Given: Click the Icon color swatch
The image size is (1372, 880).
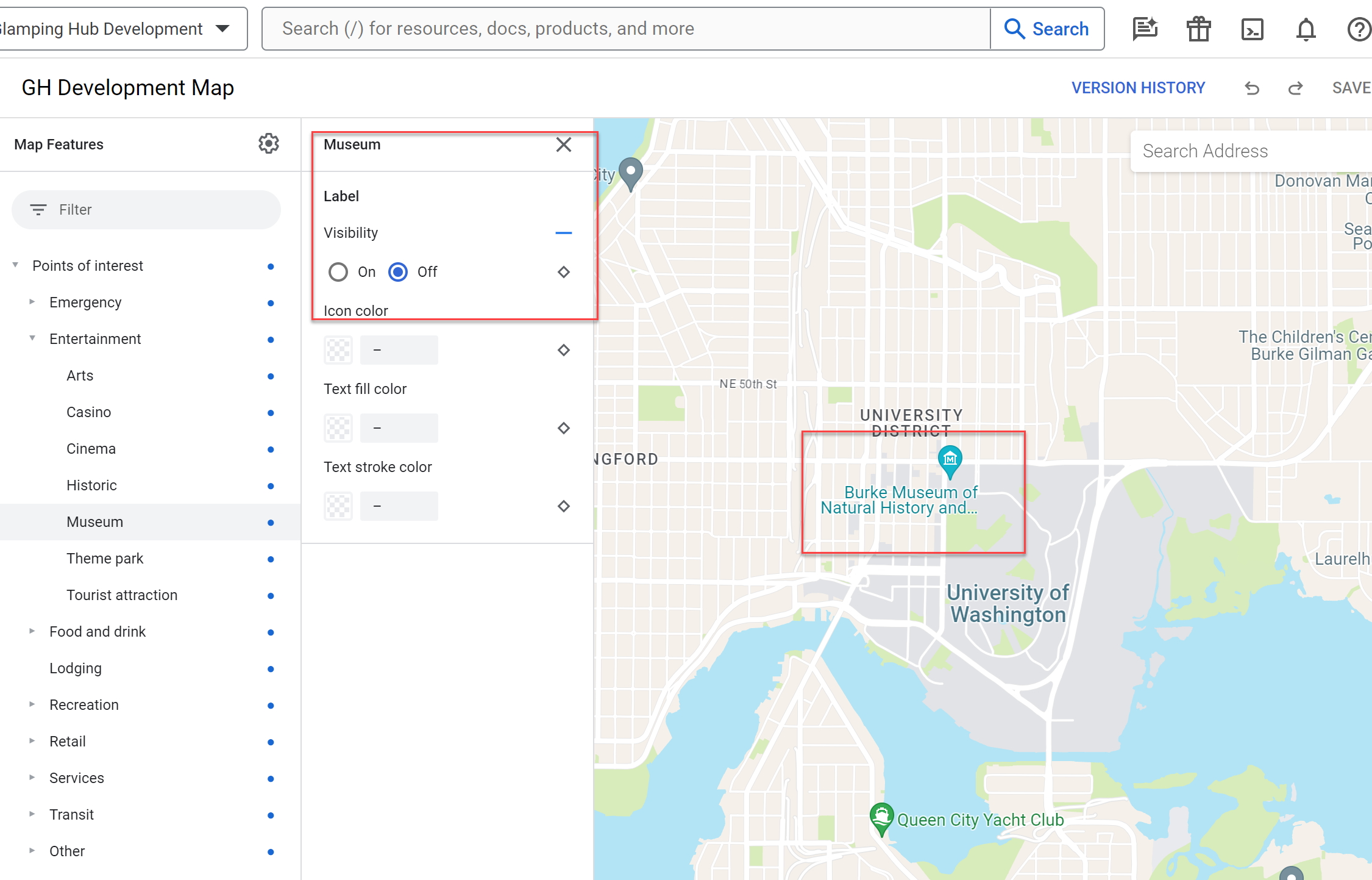Looking at the screenshot, I should click(338, 350).
